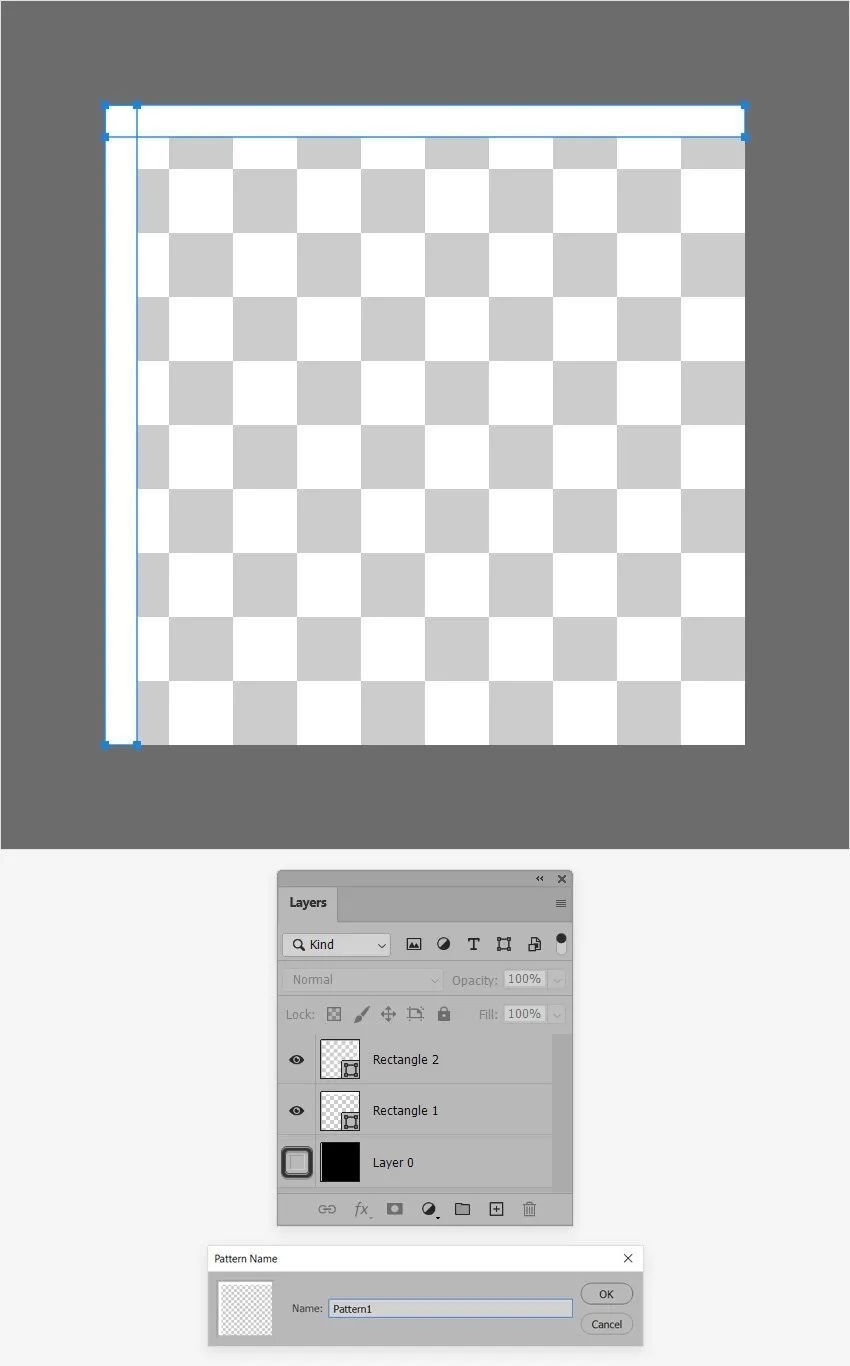Click the bottom-left rectangle anchor handle
The height and width of the screenshot is (1366, 850).
tap(106, 744)
